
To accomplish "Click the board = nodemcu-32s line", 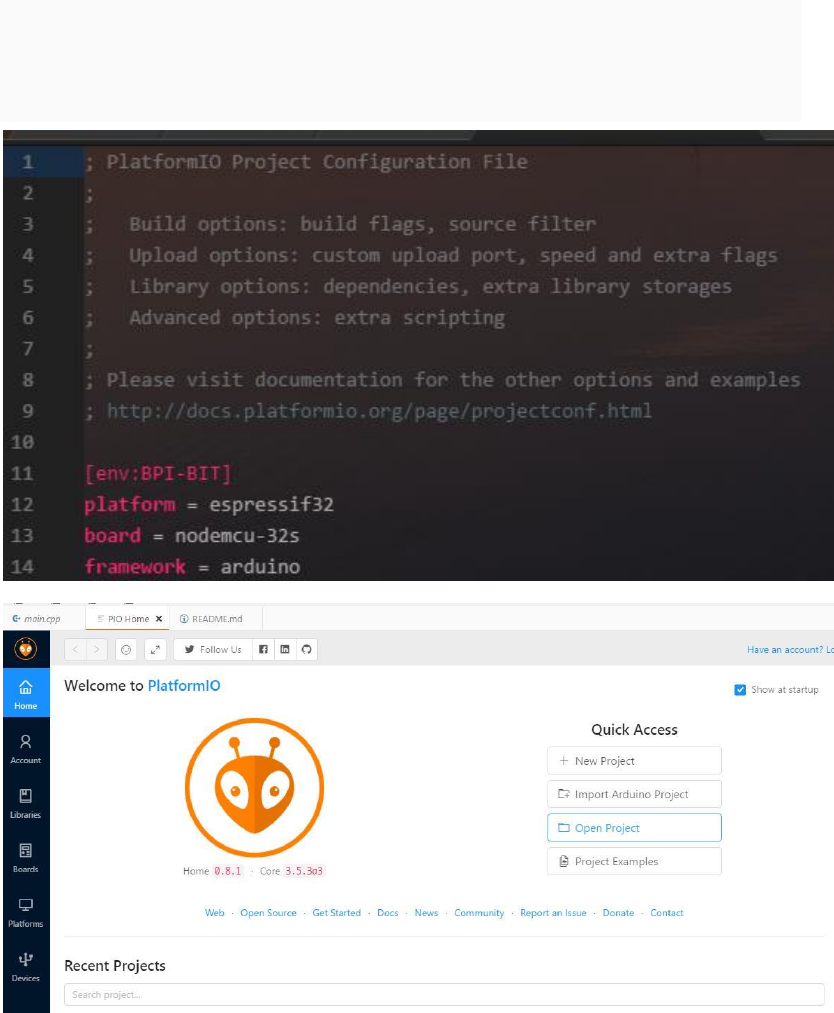I will tap(192, 536).
